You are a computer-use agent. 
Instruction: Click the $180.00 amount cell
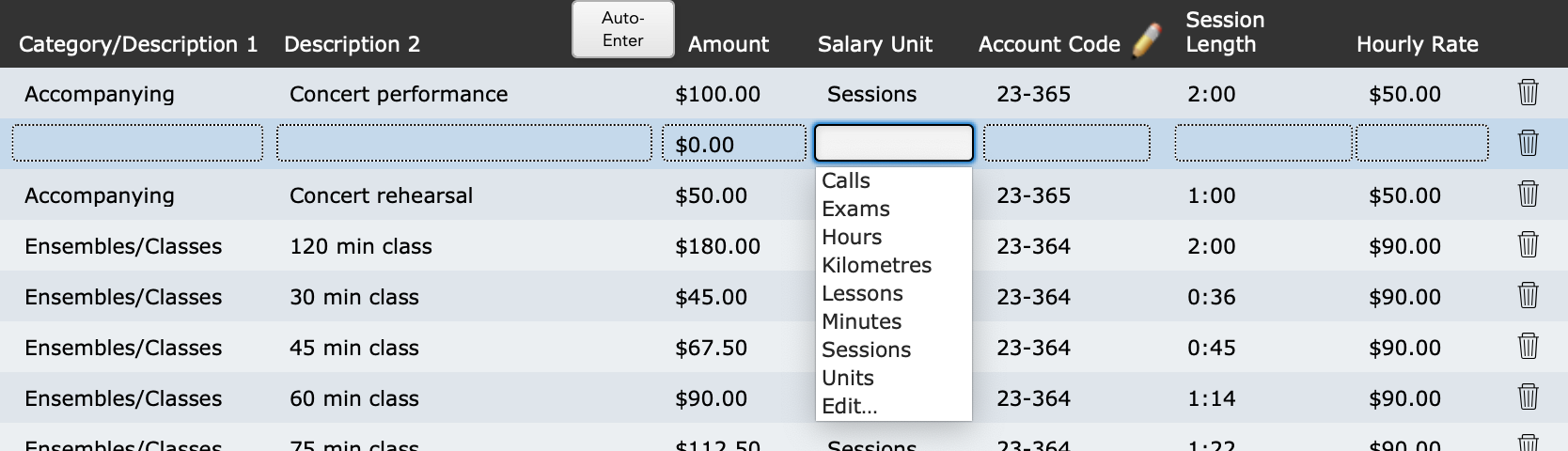tap(717, 246)
